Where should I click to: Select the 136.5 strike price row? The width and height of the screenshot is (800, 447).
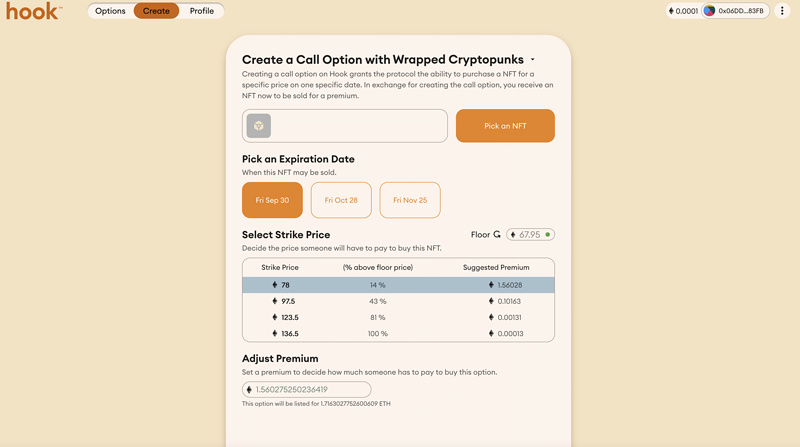398,333
